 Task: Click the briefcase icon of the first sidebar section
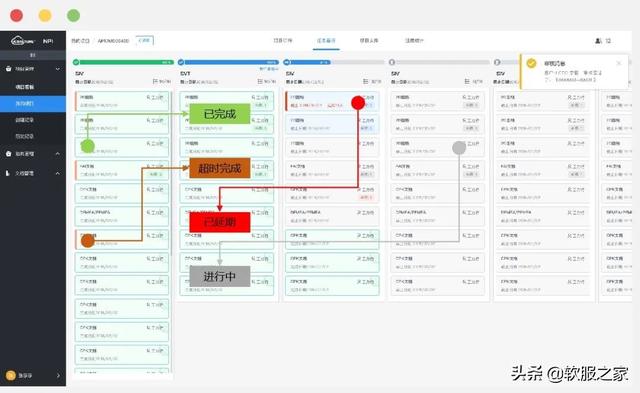pos(9,69)
